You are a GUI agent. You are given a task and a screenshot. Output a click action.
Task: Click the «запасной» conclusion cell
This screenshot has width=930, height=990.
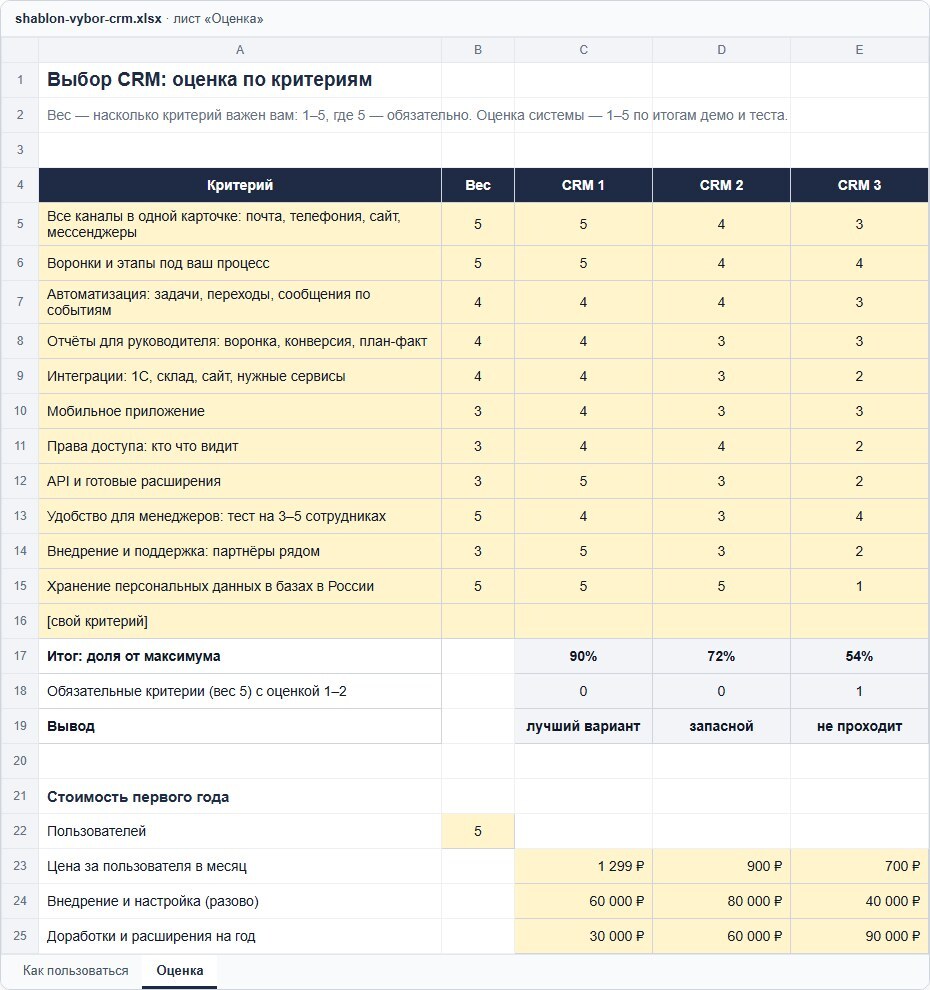click(721, 726)
